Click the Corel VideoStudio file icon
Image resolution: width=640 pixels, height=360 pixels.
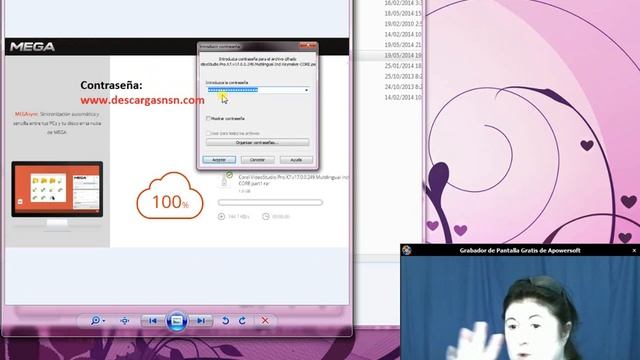[x=224, y=180]
